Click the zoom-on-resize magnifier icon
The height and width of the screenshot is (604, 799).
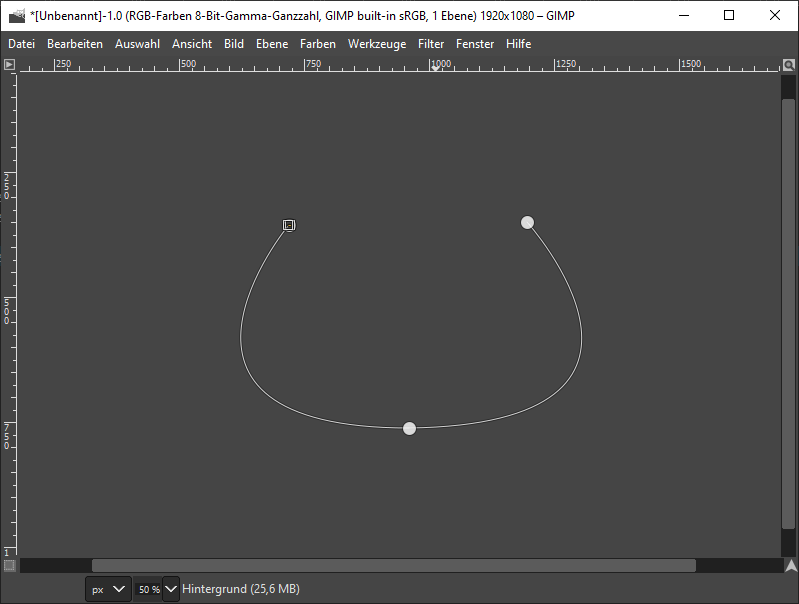coord(789,64)
